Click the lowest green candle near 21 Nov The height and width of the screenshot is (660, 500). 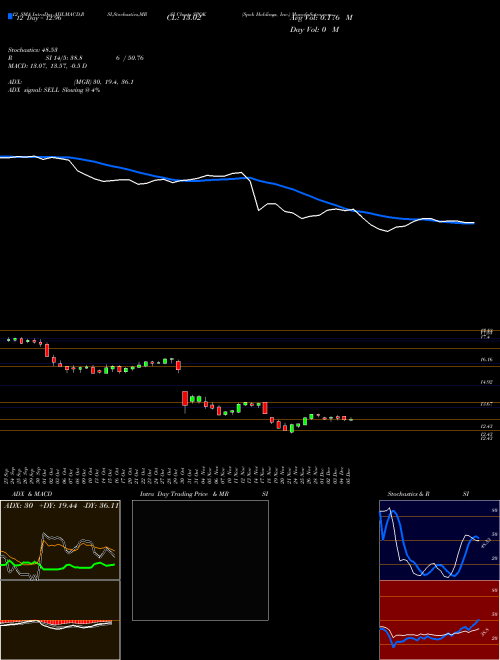coord(291,428)
